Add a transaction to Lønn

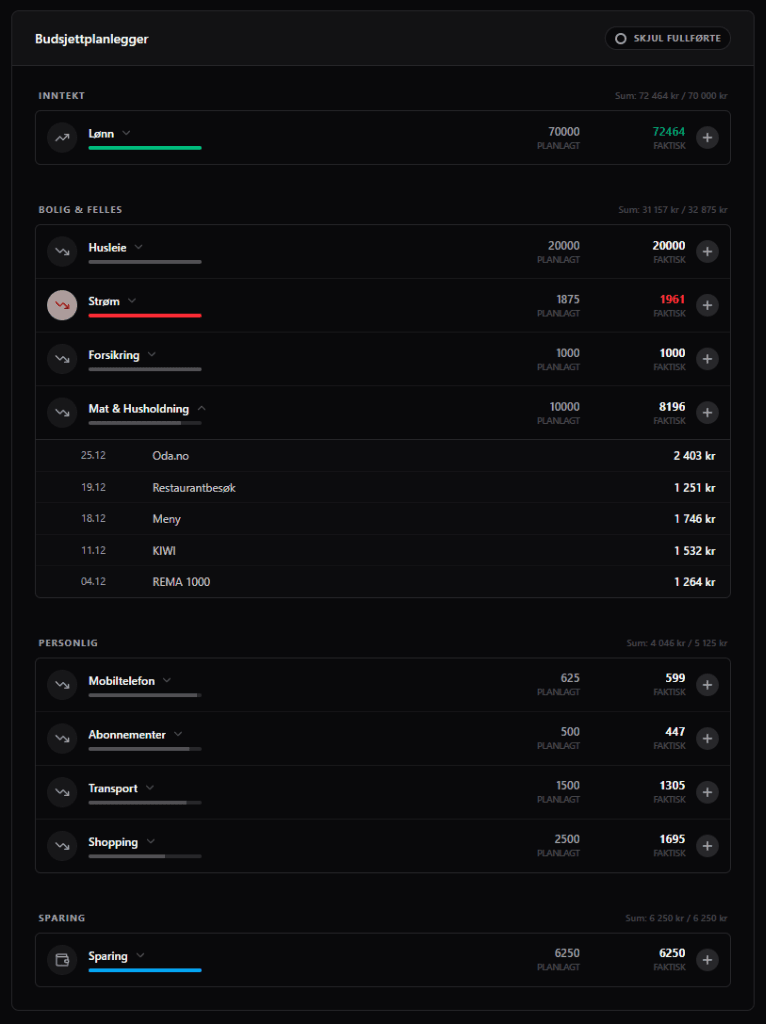(707, 137)
